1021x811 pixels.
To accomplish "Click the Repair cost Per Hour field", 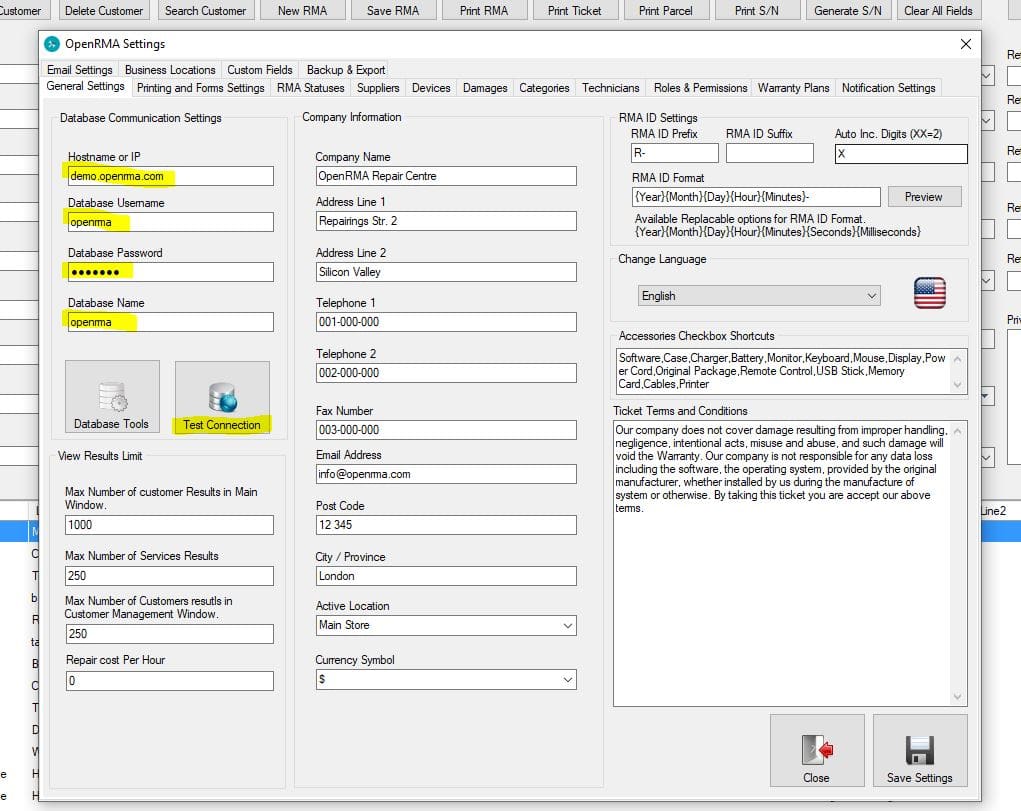I will [x=169, y=681].
